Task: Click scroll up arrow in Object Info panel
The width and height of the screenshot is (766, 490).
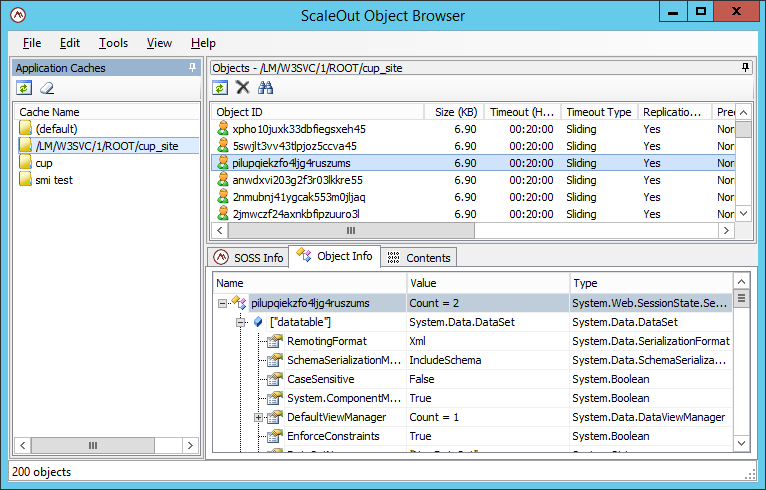Action: [x=741, y=281]
